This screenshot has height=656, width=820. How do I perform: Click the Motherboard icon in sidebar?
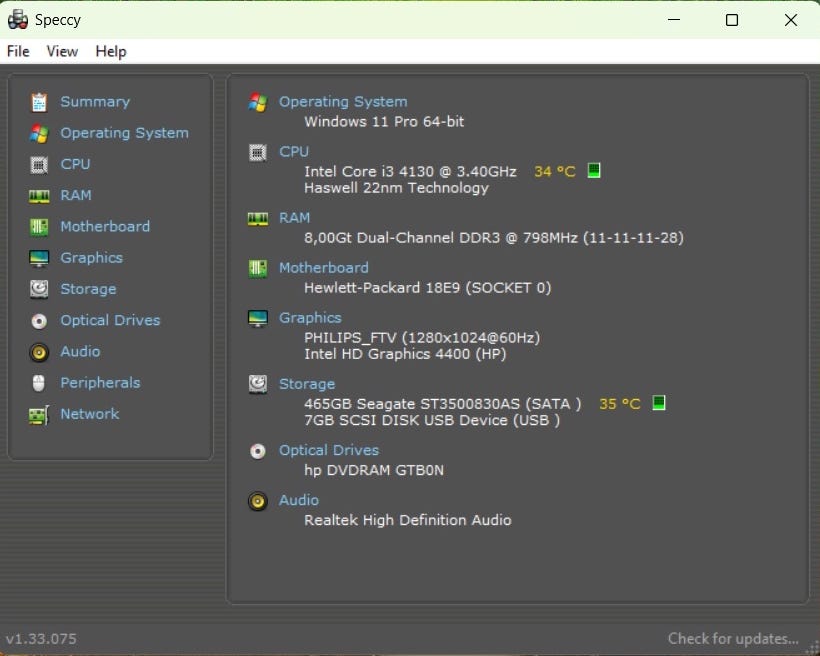pyautogui.click(x=39, y=227)
